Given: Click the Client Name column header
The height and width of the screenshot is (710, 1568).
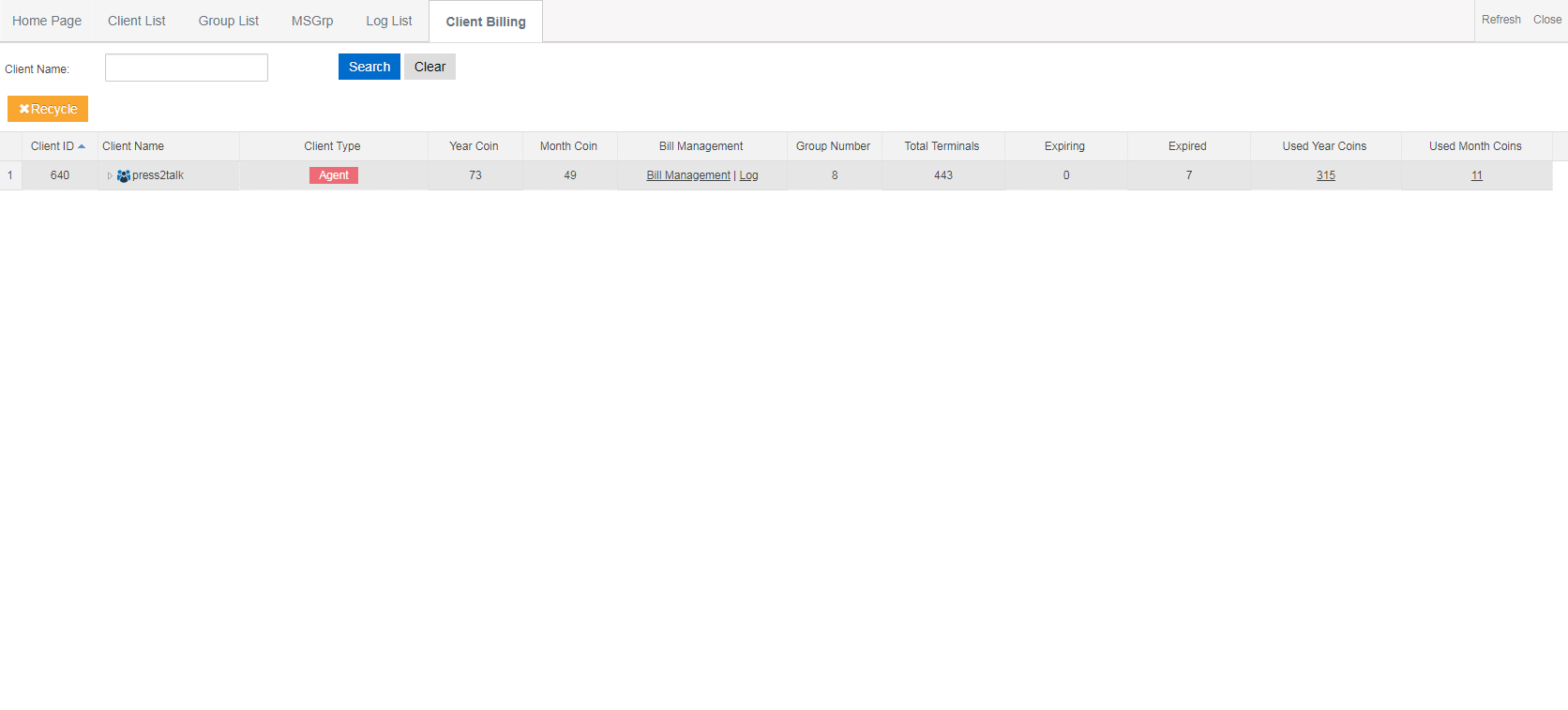Looking at the screenshot, I should [x=169, y=146].
